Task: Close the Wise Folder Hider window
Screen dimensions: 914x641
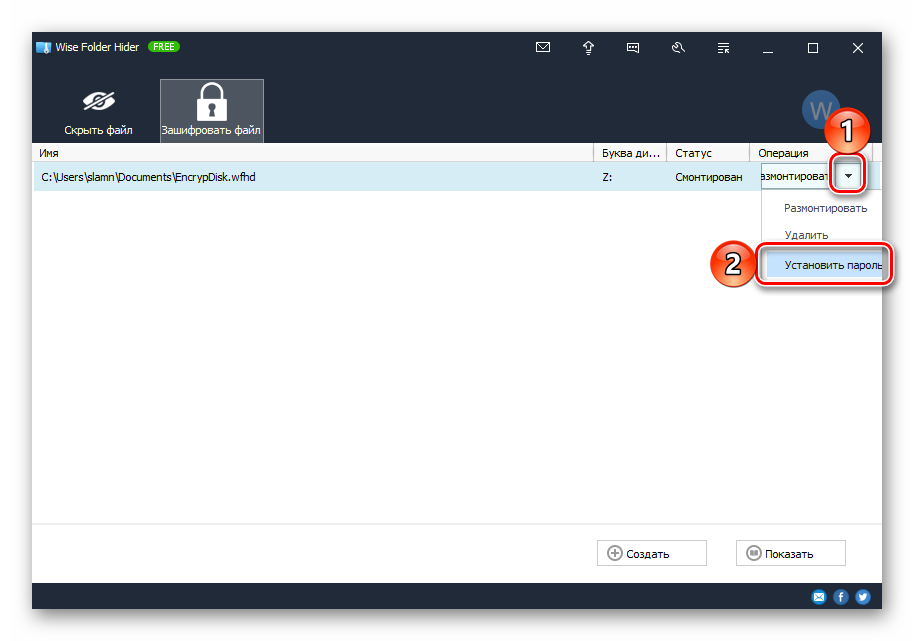Action: click(x=857, y=48)
